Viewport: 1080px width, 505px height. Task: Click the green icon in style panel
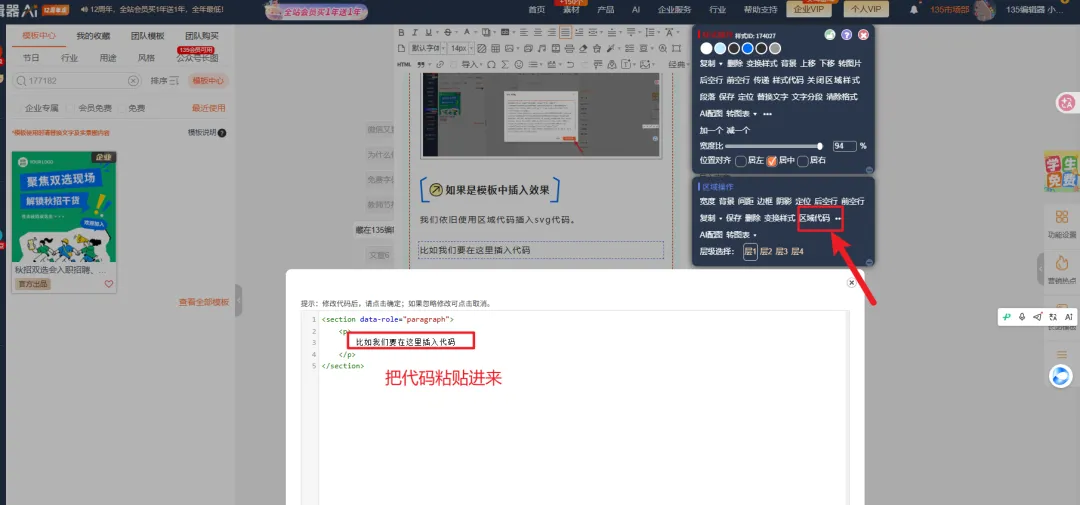[x=830, y=35]
